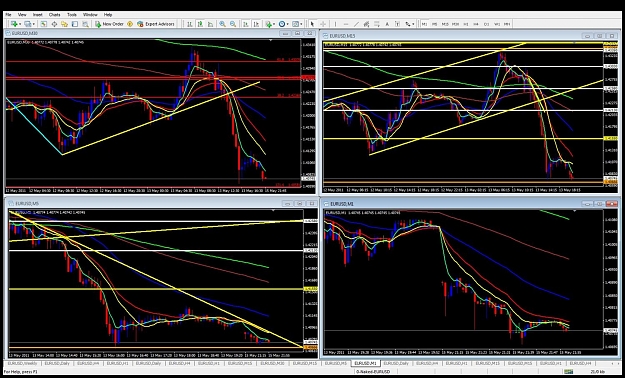625x378 pixels.
Task: Select the text label tool
Action: point(397,24)
